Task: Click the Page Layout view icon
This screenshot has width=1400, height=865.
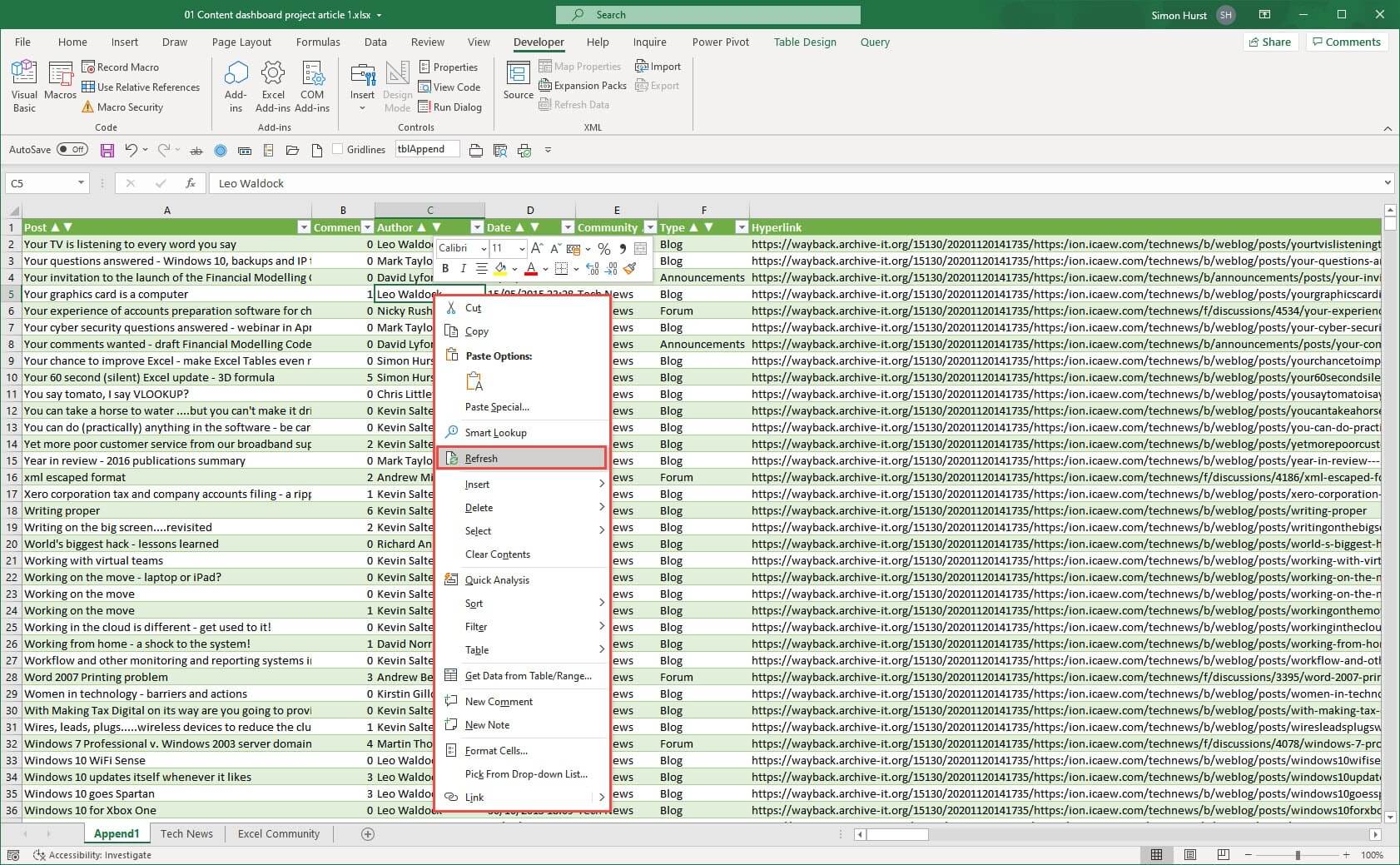Action: pos(1190,855)
